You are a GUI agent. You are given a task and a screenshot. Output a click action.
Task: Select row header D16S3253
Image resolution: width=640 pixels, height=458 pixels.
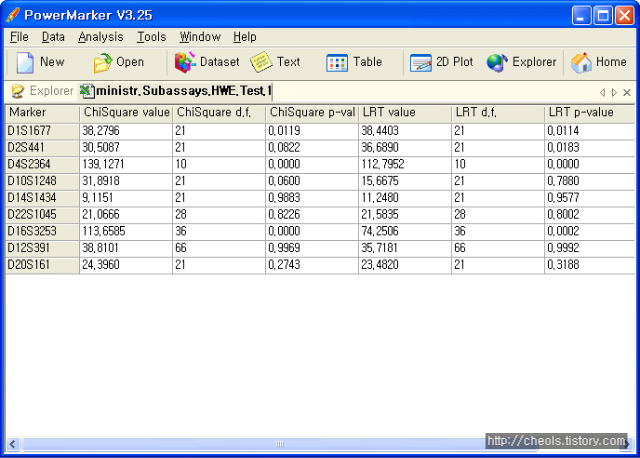click(x=42, y=231)
